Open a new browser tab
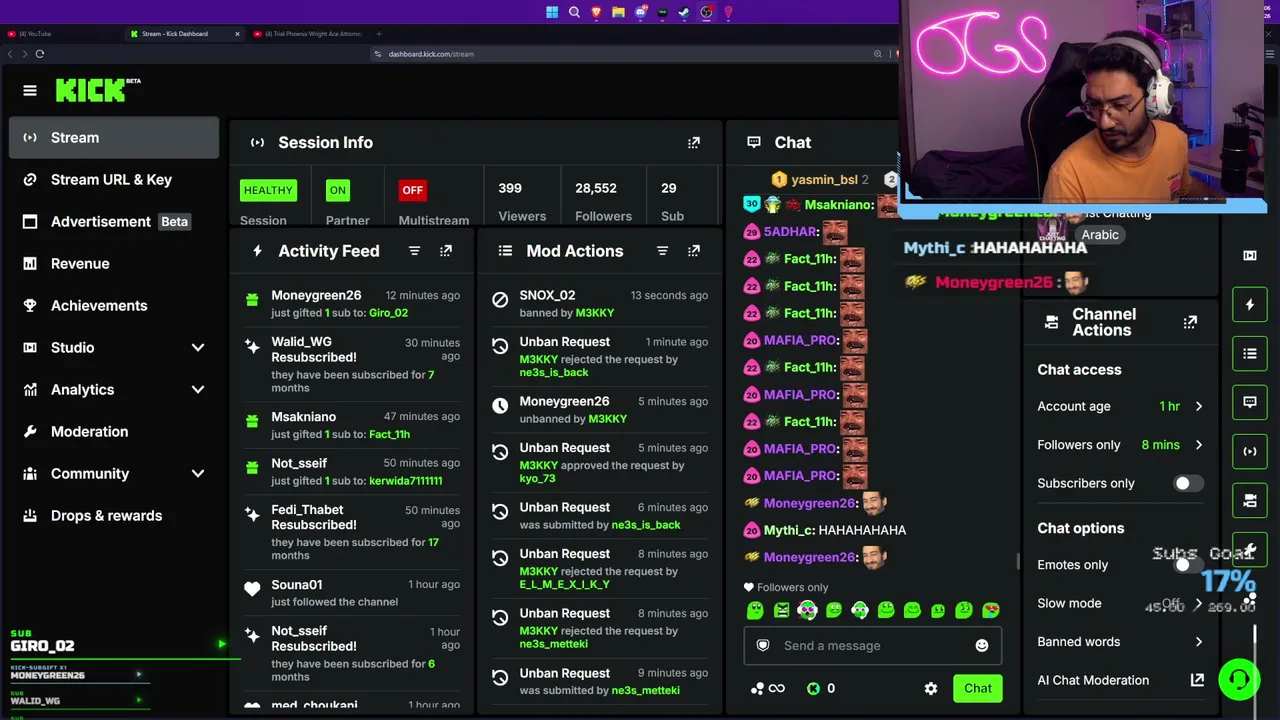1280x720 pixels. (x=378, y=34)
